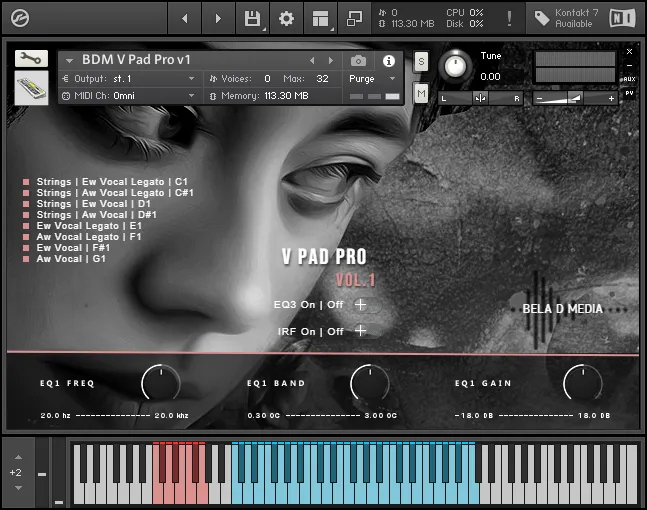The width and height of the screenshot is (647, 510).
Task: Open the Purge dropdown menu
Action: pyautogui.click(x=373, y=78)
